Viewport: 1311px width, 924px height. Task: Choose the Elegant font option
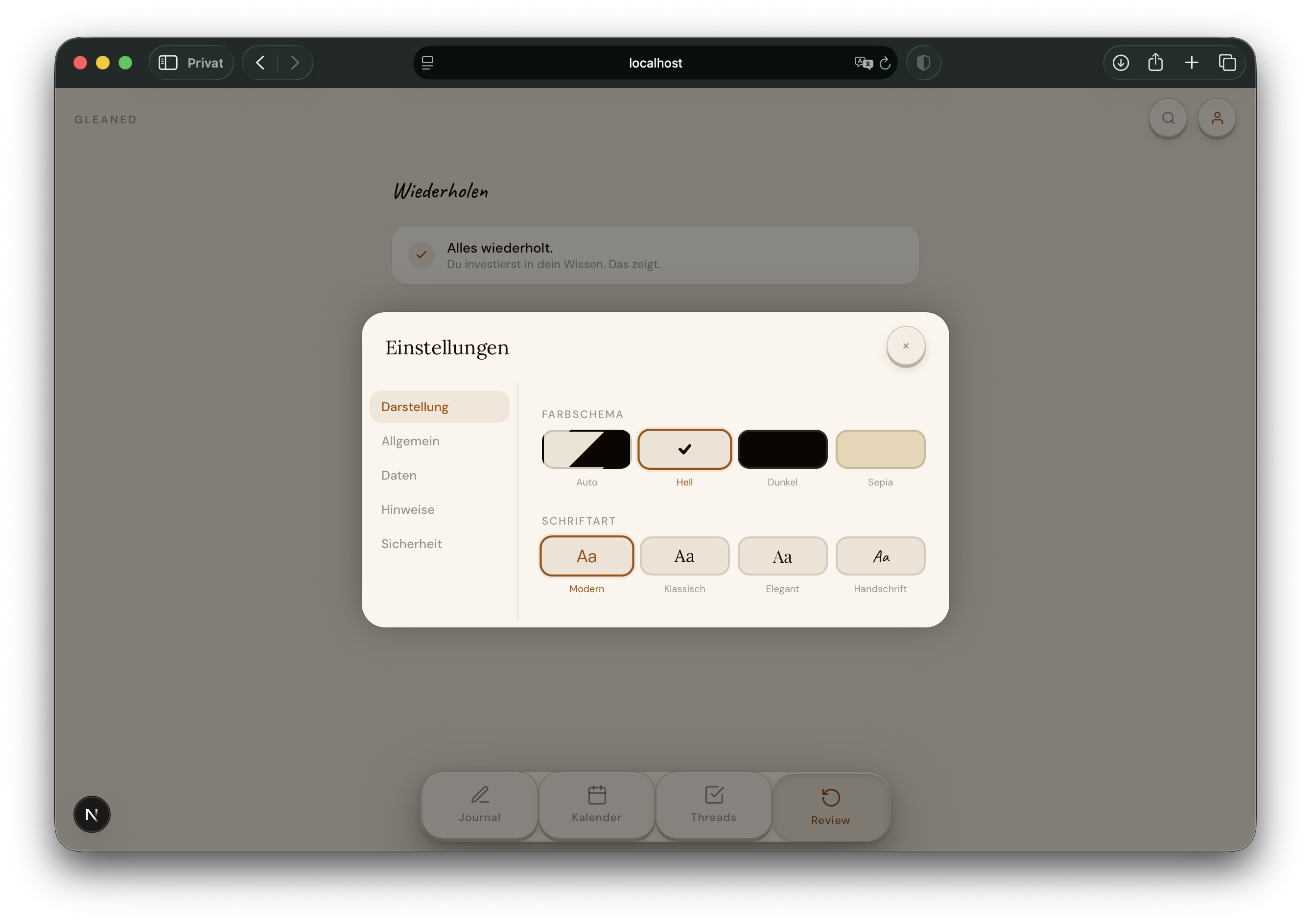[x=782, y=556]
